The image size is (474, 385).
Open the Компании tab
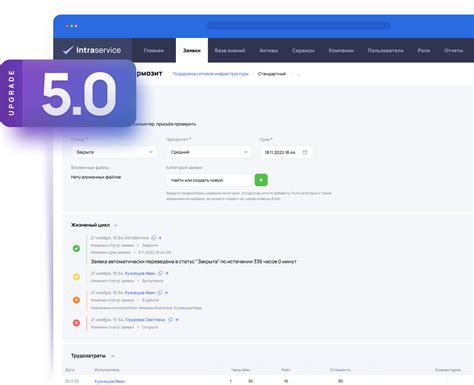tap(341, 51)
